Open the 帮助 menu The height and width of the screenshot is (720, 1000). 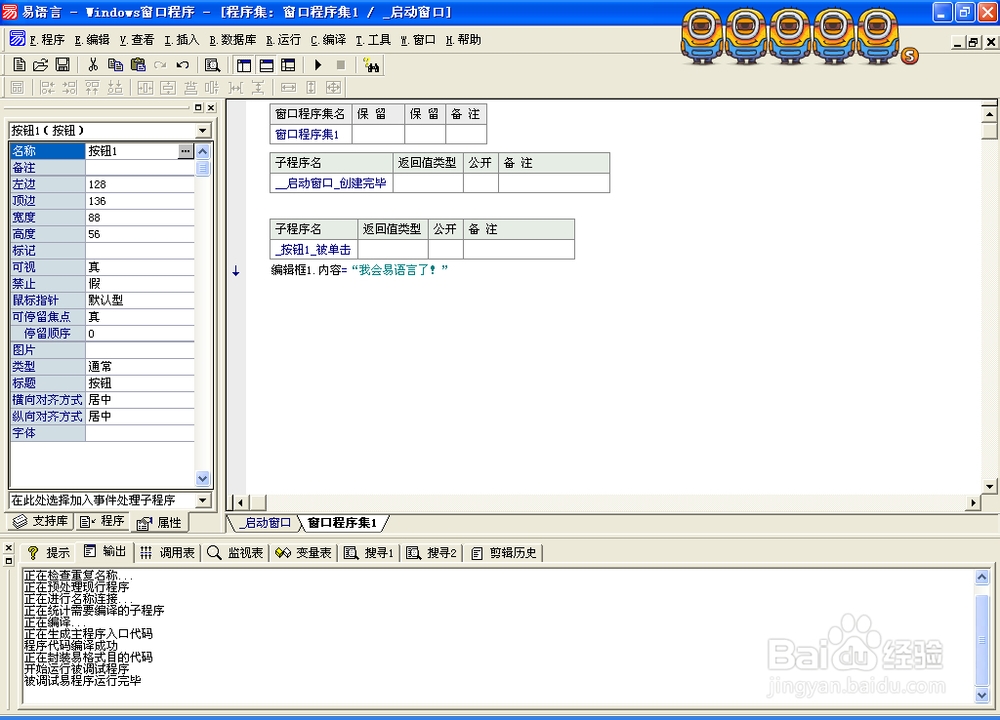tap(463, 40)
